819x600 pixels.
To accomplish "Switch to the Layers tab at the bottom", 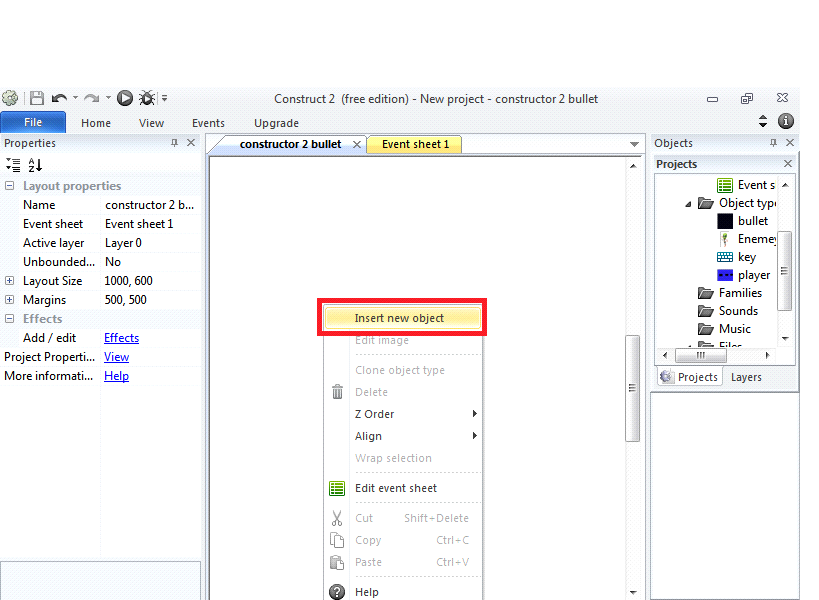I will tap(745, 377).
